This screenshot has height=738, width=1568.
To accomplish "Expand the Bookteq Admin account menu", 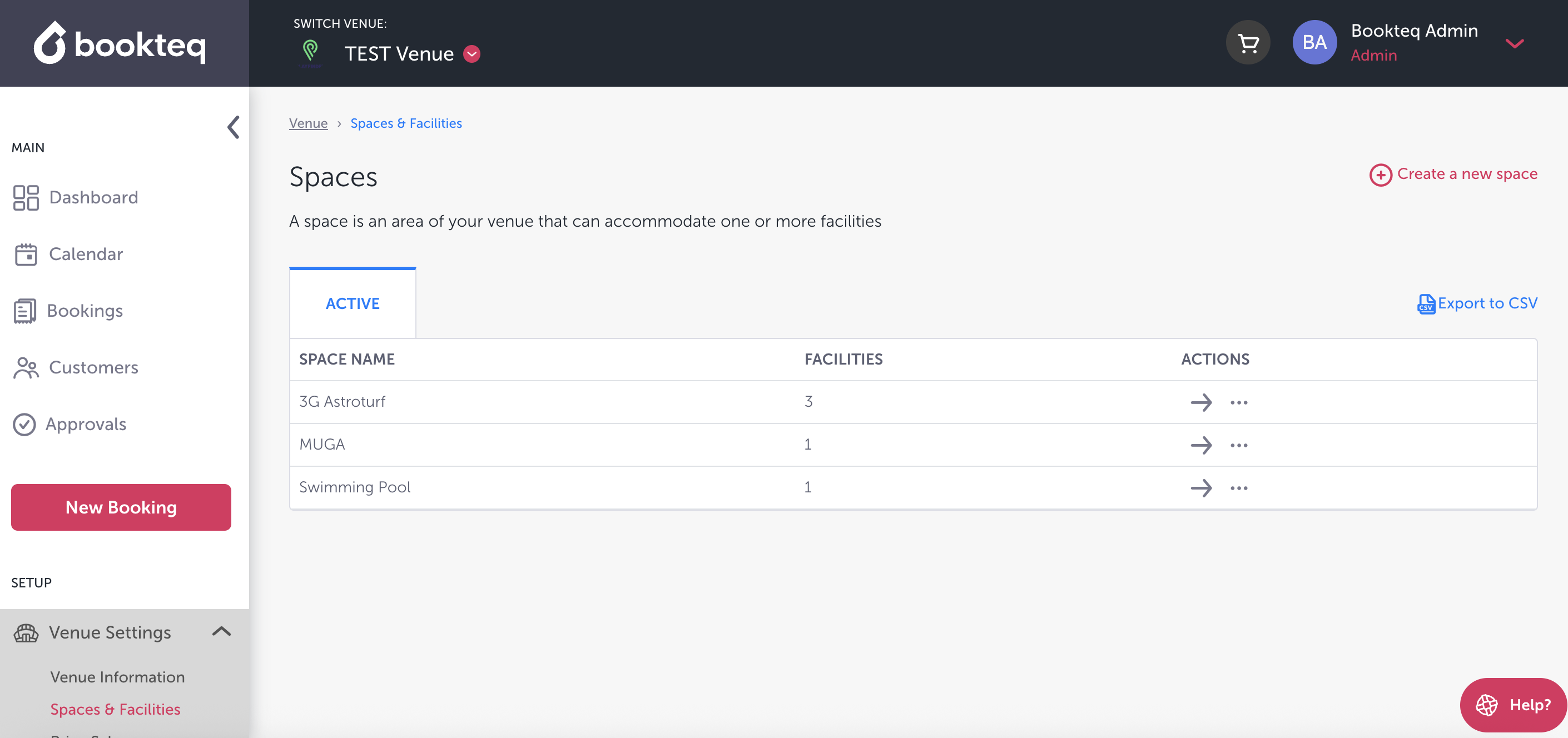I will pyautogui.click(x=1514, y=43).
